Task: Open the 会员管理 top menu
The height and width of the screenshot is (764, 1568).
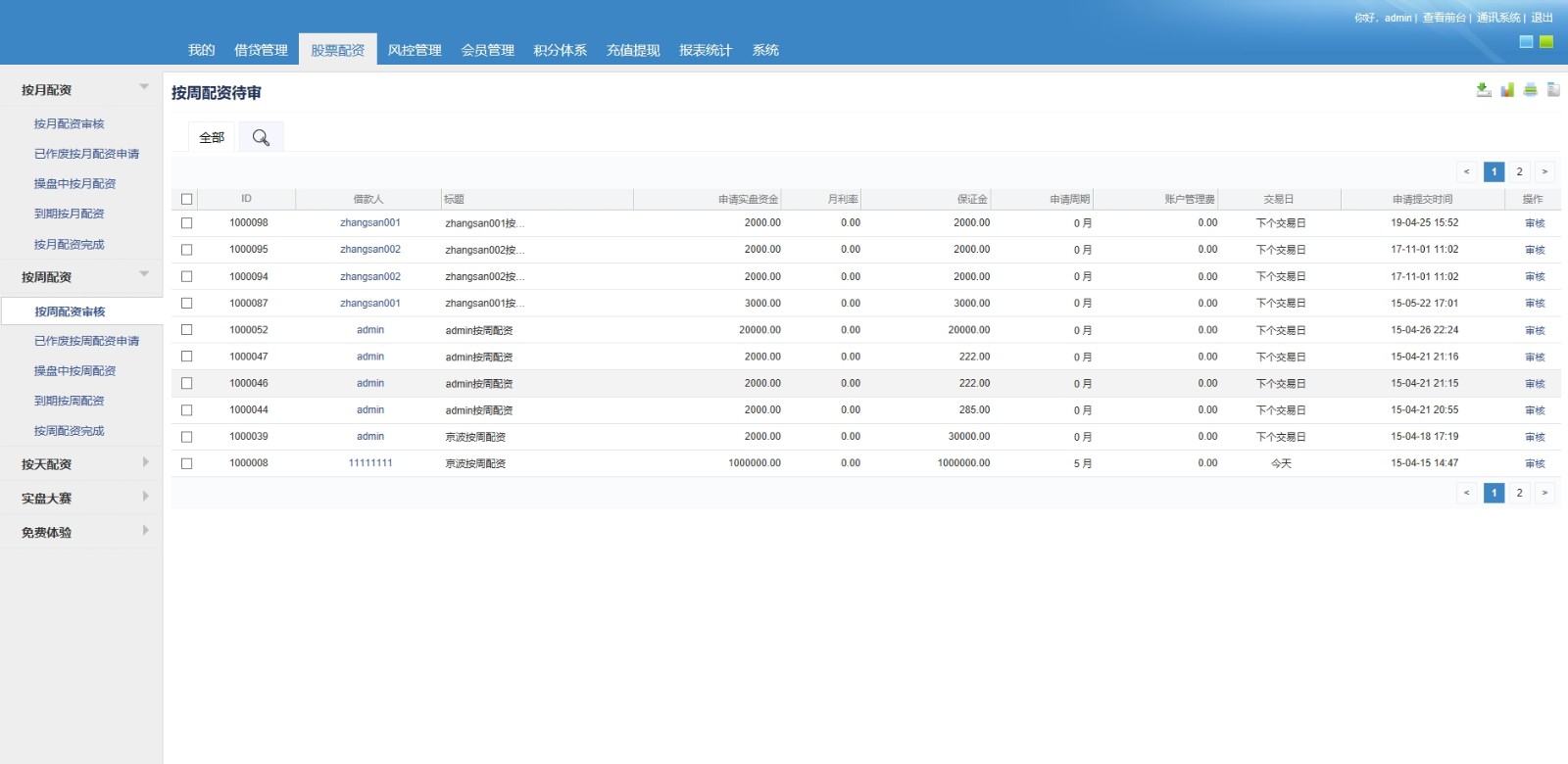Action: pos(488,50)
